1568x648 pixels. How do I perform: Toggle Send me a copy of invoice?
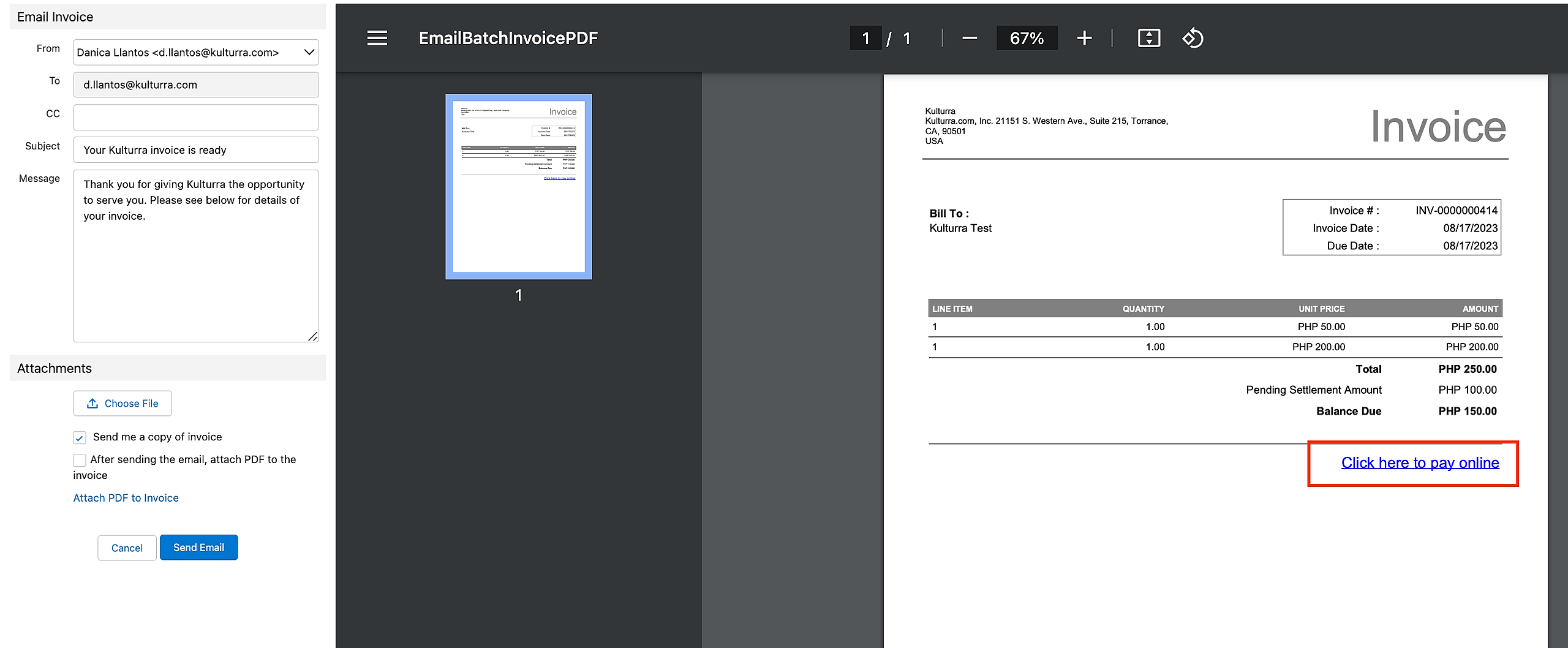pos(80,437)
